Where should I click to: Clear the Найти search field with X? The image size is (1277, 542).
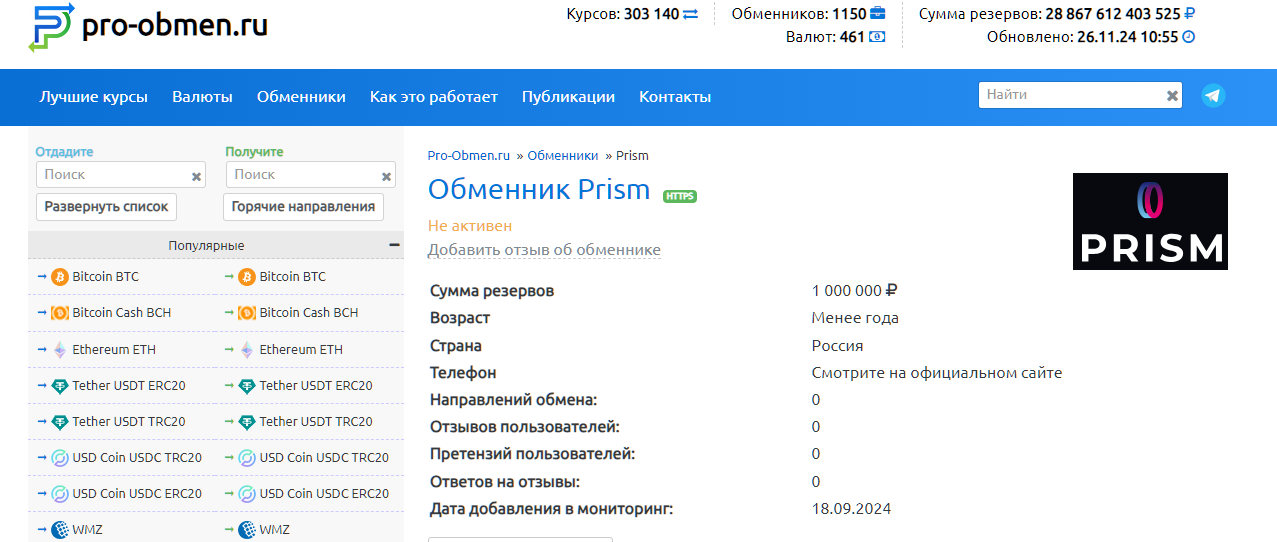[x=1172, y=96]
